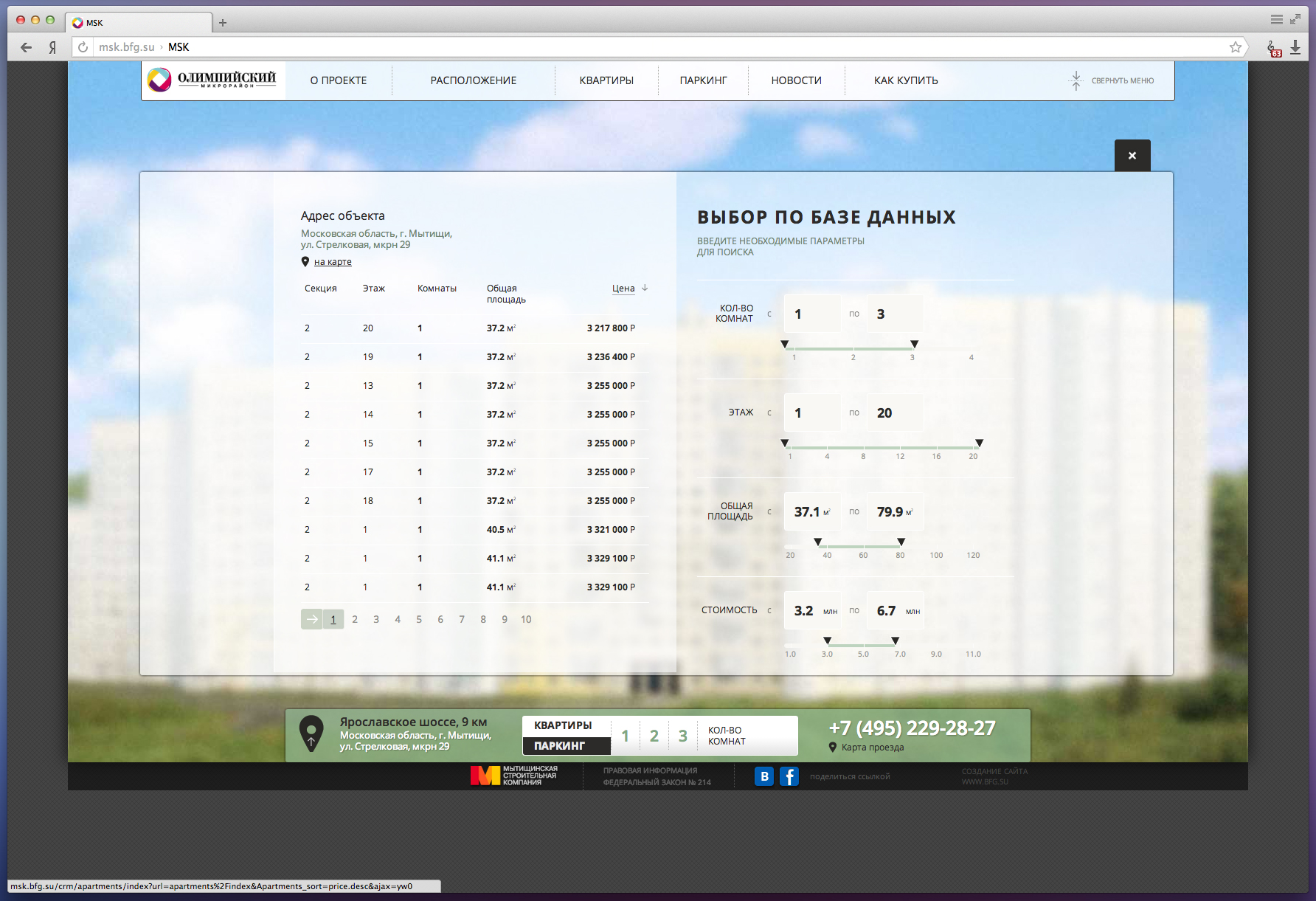This screenshot has width=1316, height=901.
Task: Bookmark page with the star icon
Action: 1236,47
